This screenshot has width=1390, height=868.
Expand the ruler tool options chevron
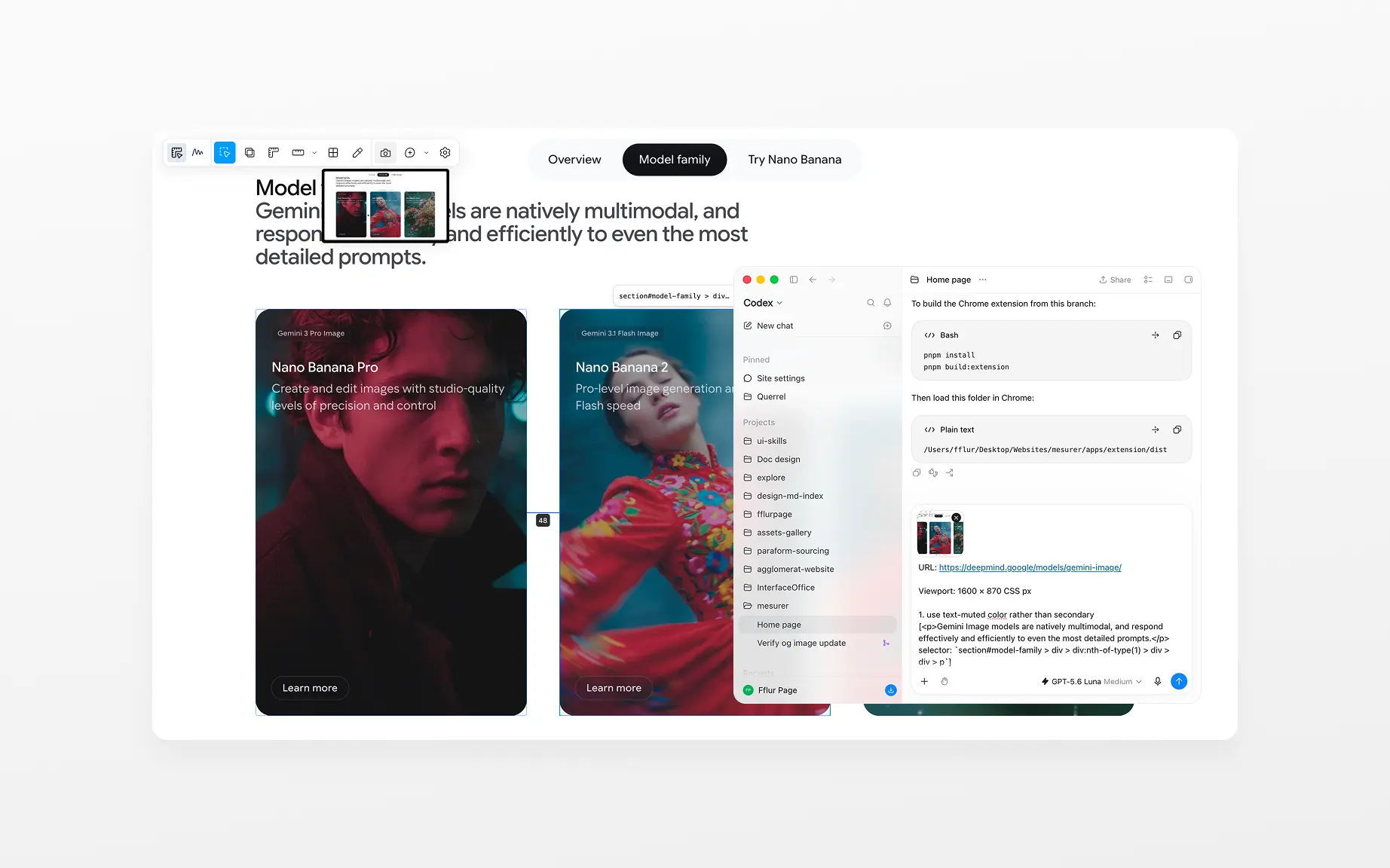pos(314,153)
